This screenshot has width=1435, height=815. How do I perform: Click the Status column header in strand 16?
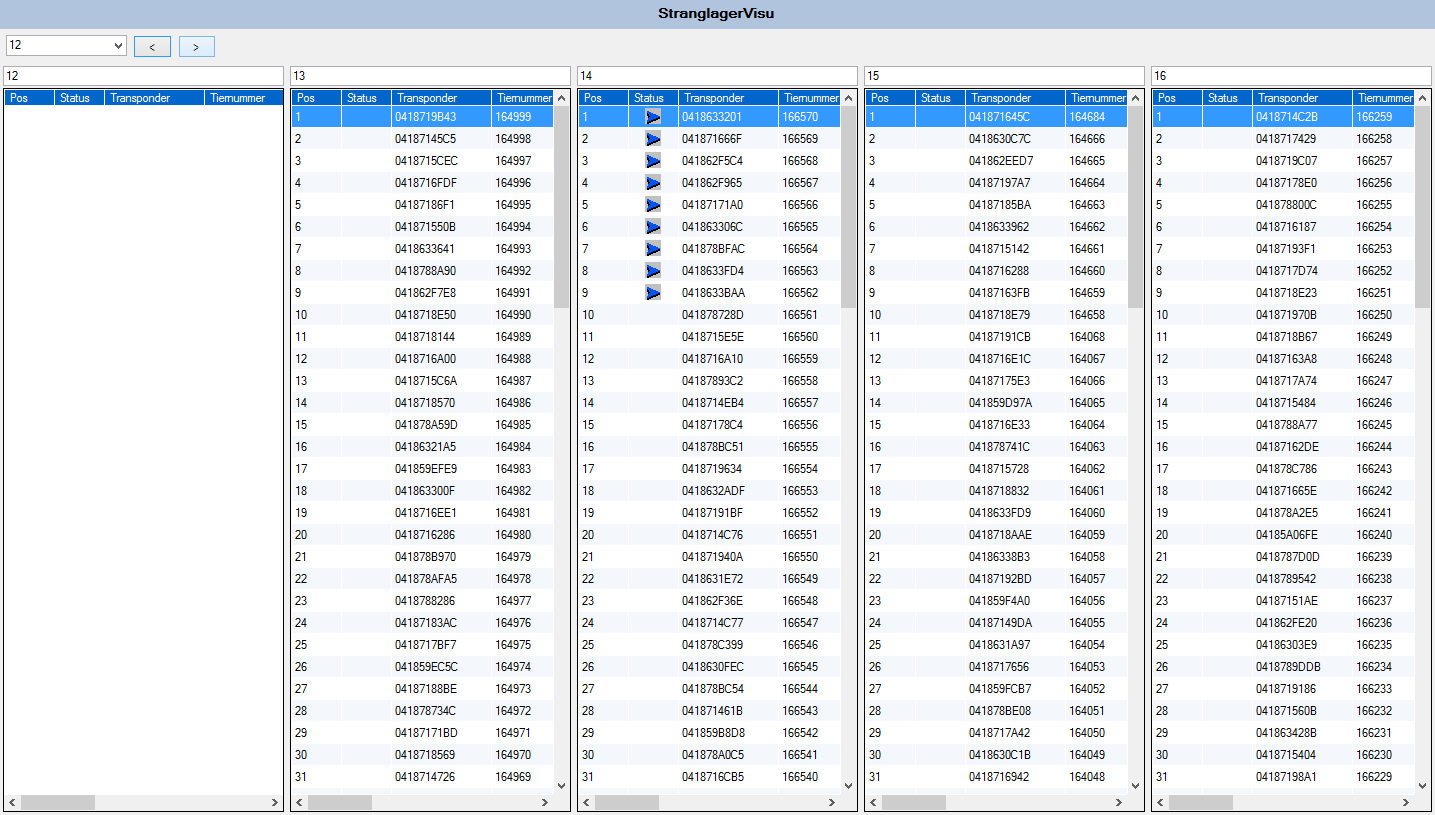coord(1227,98)
